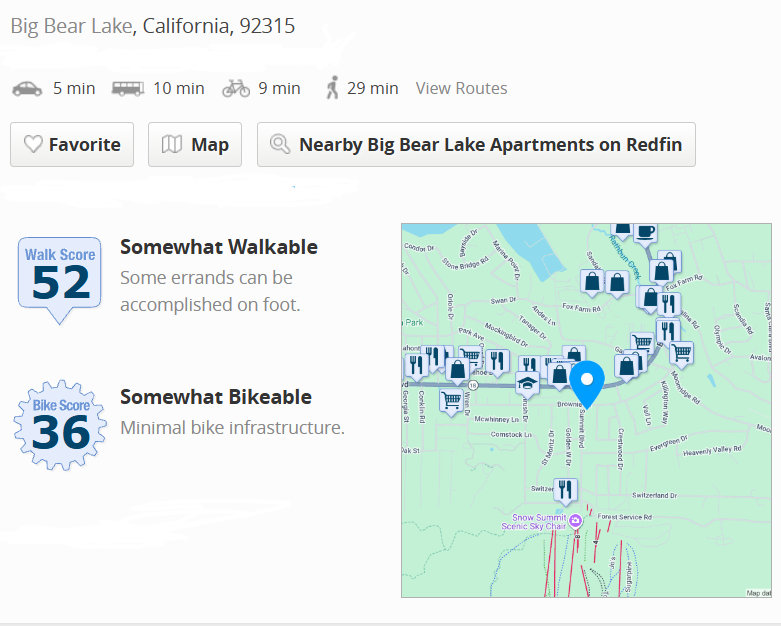Select restaurant marker at map's left edge
The image size is (781, 626).
tap(416, 366)
